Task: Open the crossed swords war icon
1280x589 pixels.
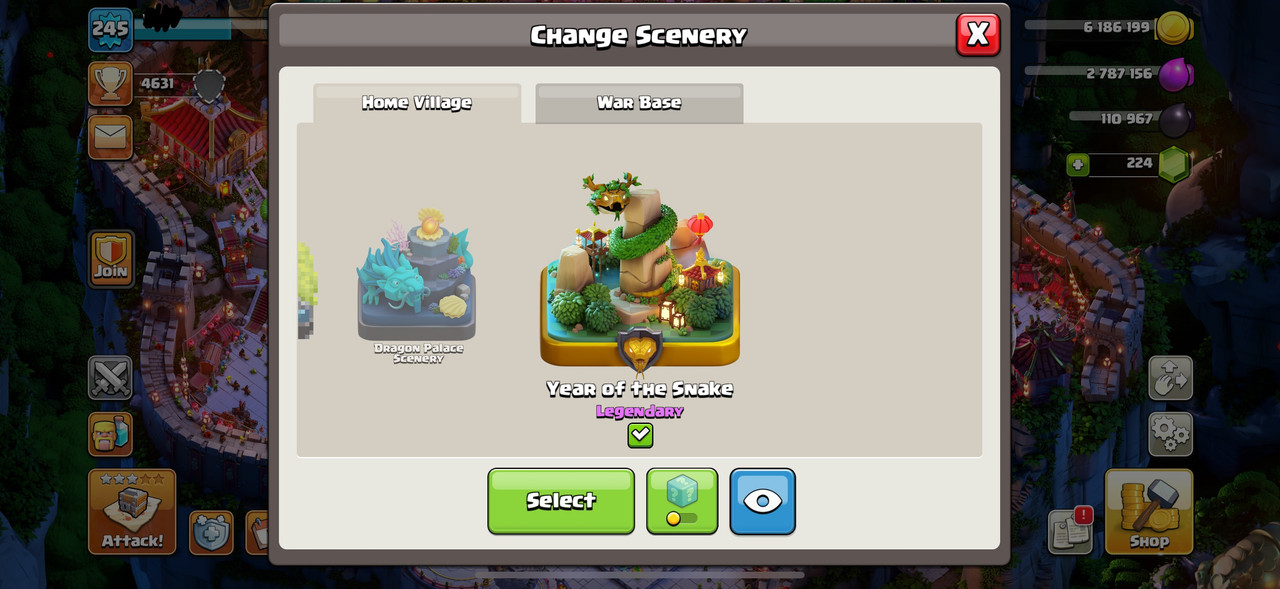Action: point(110,378)
